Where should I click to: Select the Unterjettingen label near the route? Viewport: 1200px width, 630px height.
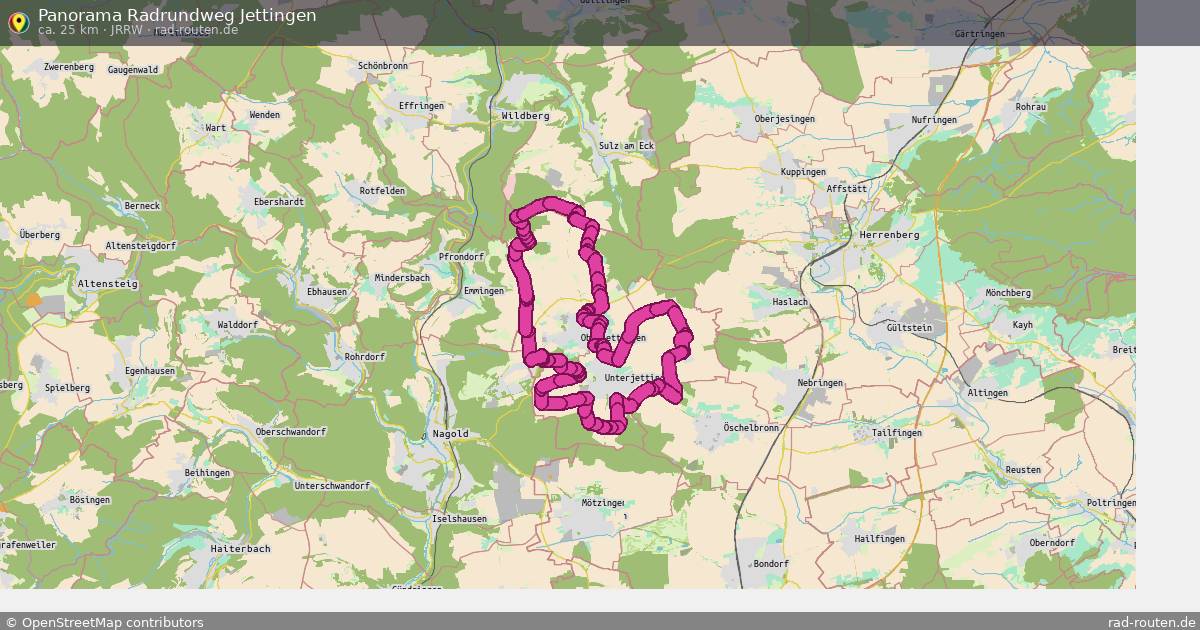tap(633, 378)
